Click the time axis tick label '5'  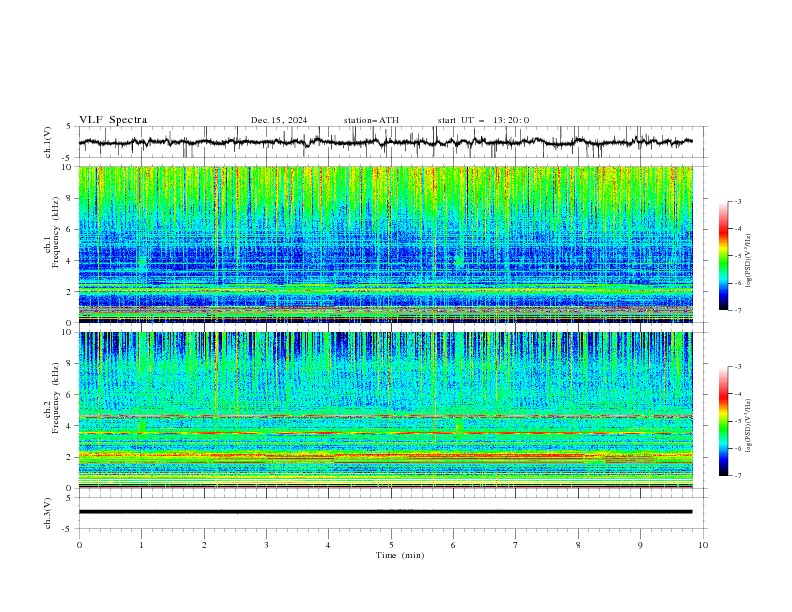391,545
